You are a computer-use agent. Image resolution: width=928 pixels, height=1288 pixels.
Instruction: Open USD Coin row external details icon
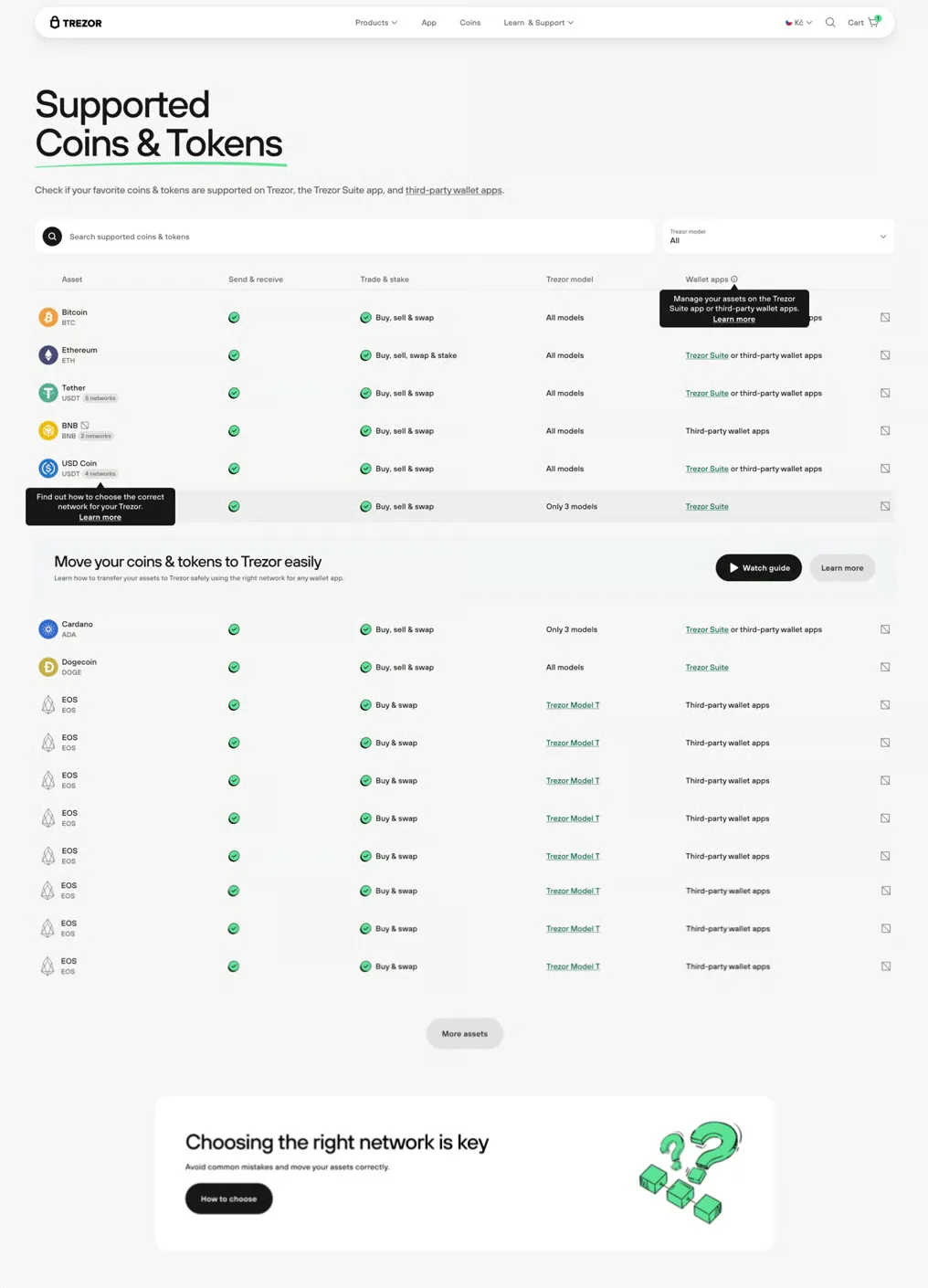coord(885,469)
